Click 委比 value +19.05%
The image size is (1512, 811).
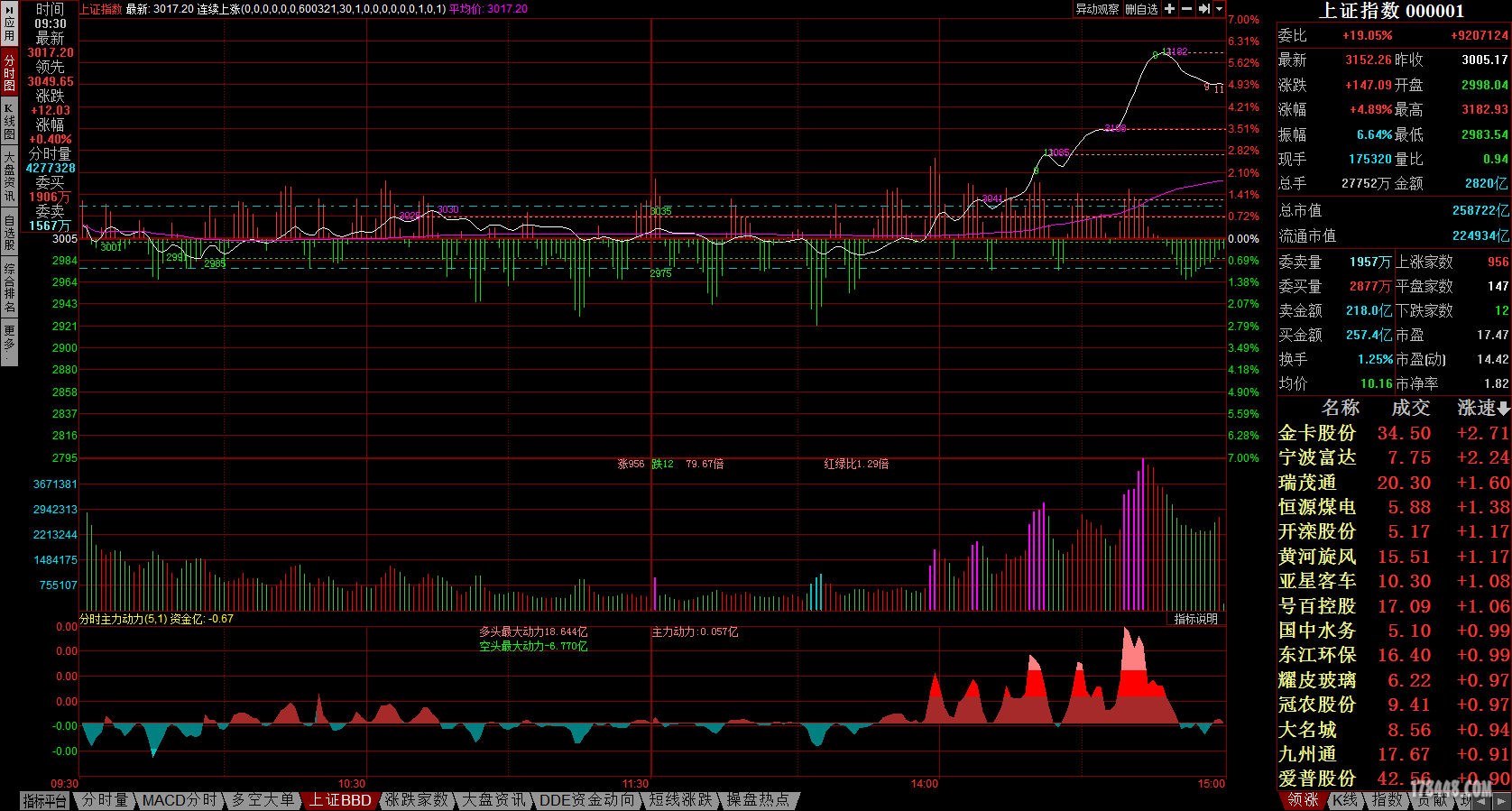1367,36
